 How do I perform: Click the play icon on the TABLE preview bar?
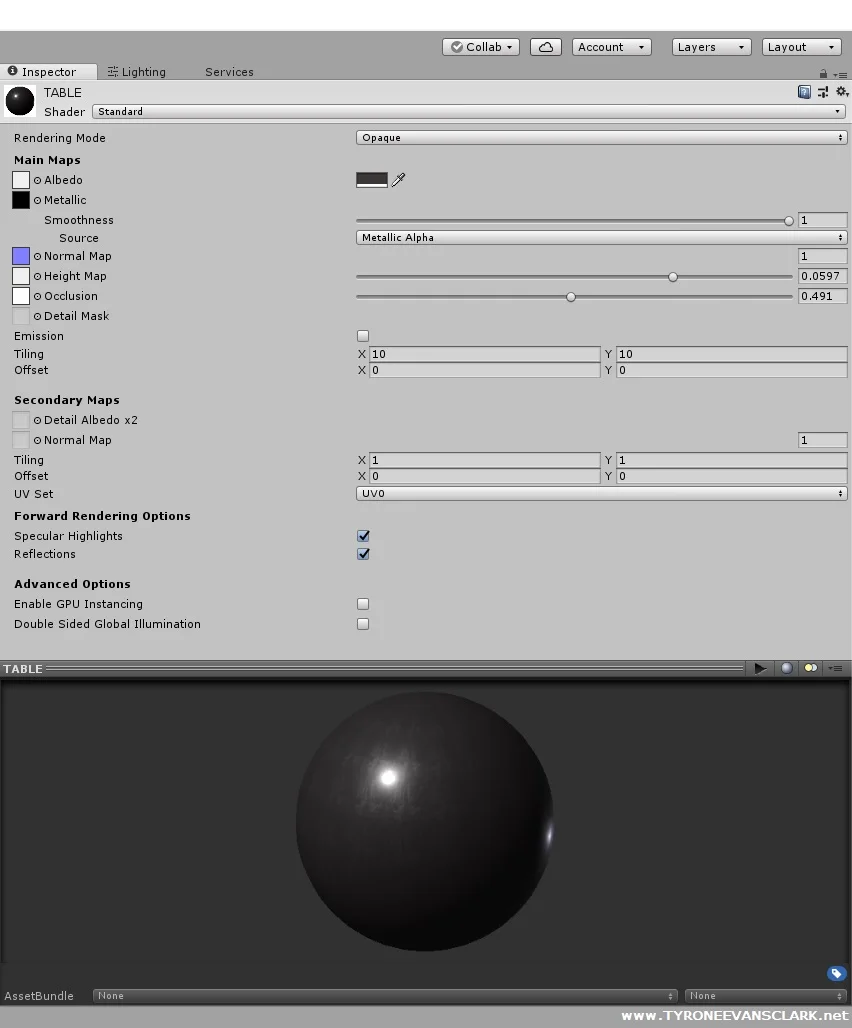760,668
